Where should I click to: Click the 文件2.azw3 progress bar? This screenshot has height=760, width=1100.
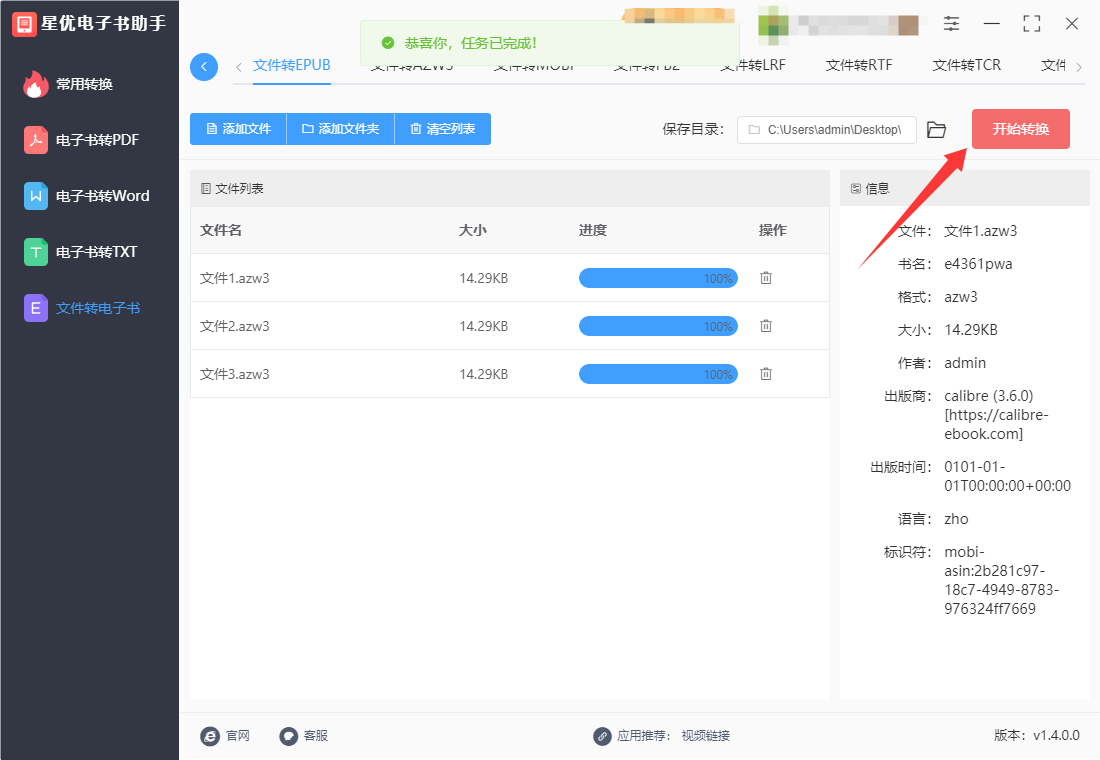click(x=658, y=326)
